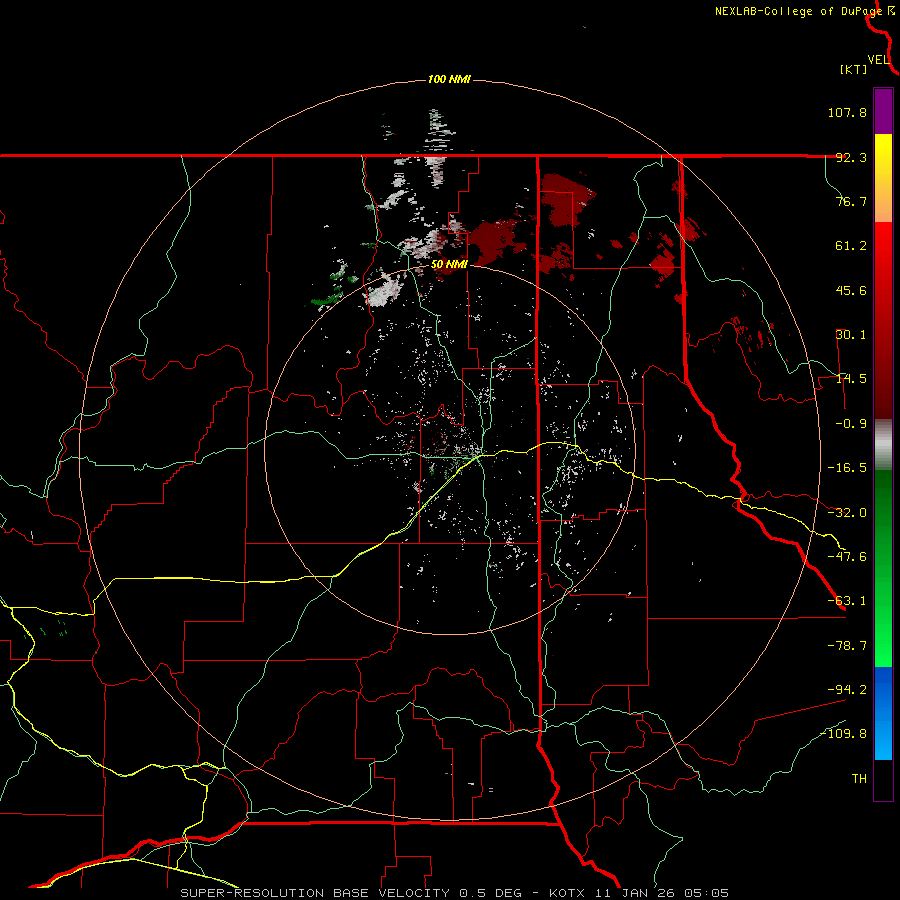Viewport: 900px width, 900px height.
Task: Select the 92.3 scale value
Action: coord(851,157)
